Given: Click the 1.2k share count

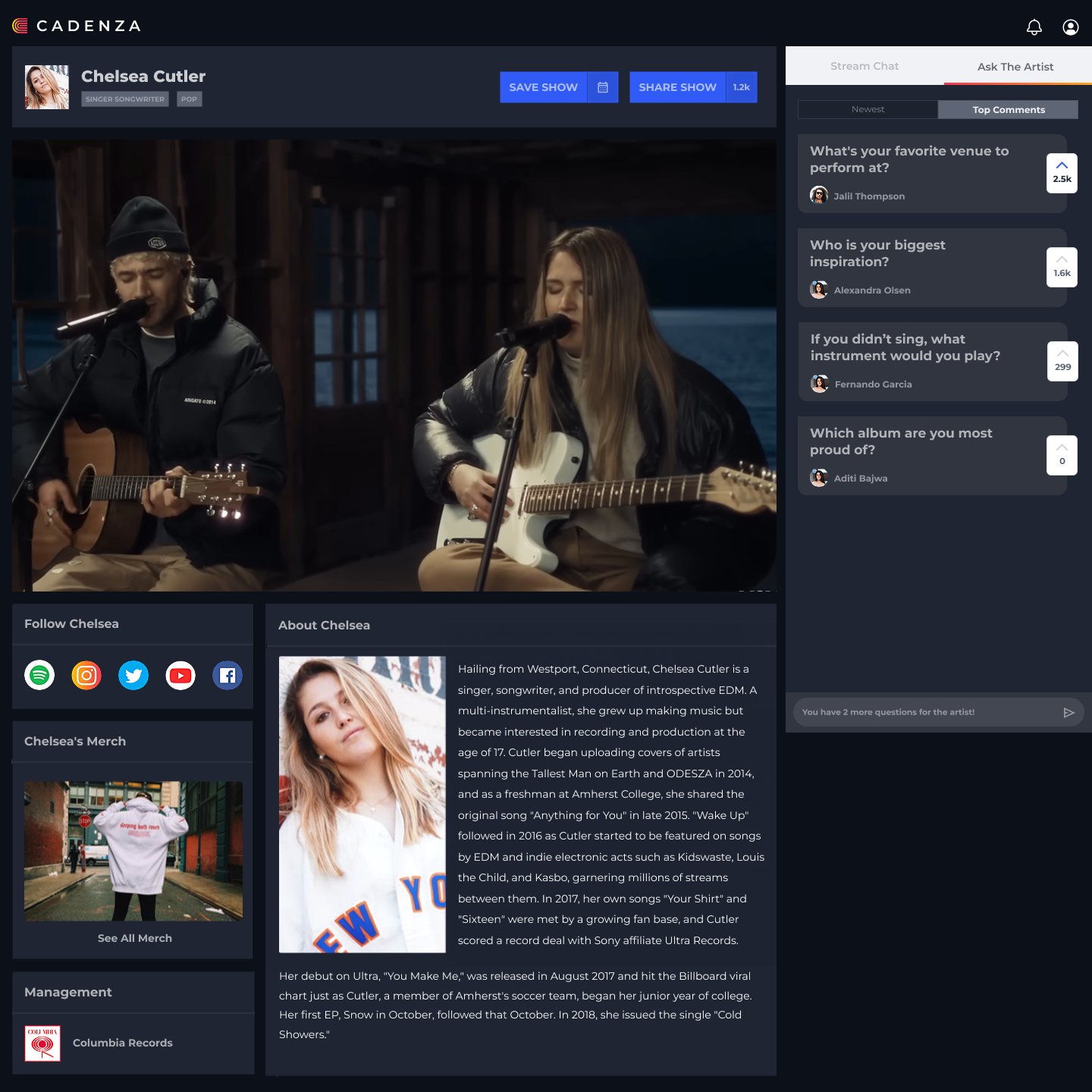Looking at the screenshot, I should coord(742,87).
